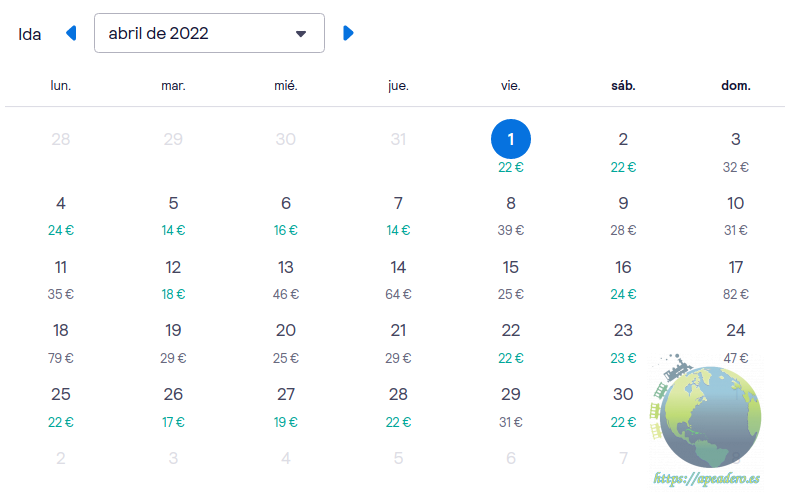
Task: Go to previous month with left arrow
Action: click(71, 33)
